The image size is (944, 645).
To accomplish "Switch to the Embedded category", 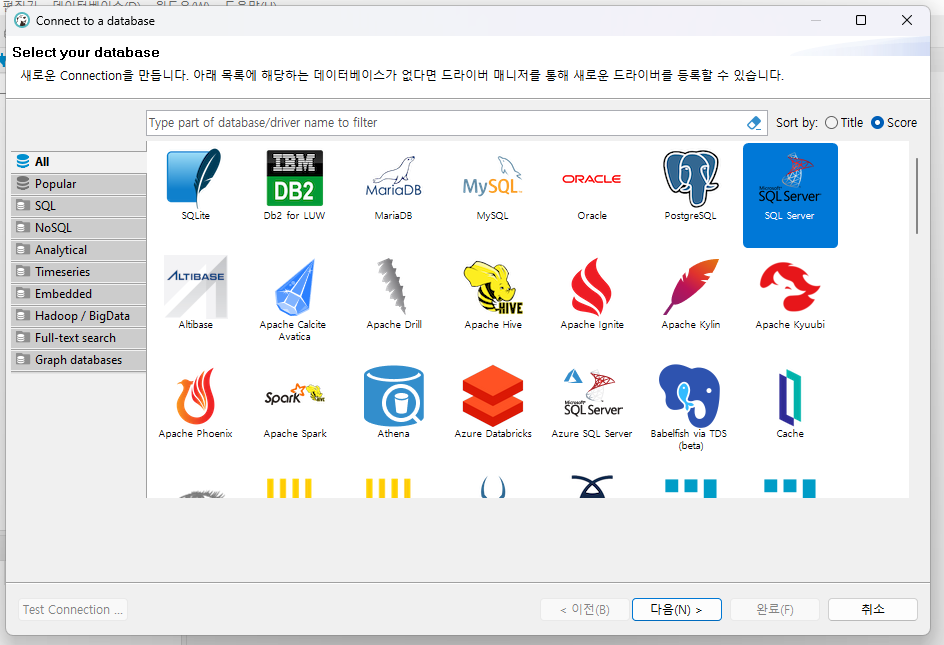I will click(79, 293).
